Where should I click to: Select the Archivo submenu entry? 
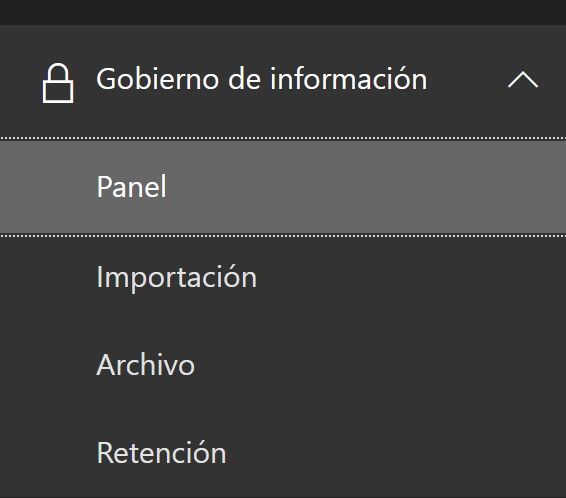point(146,365)
